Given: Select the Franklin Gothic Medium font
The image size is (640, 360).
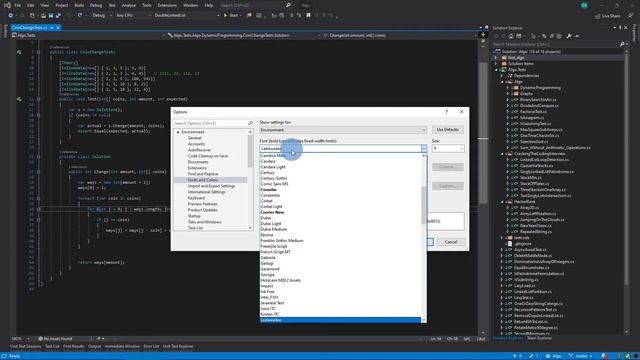Looking at the screenshot, I should point(282,241).
